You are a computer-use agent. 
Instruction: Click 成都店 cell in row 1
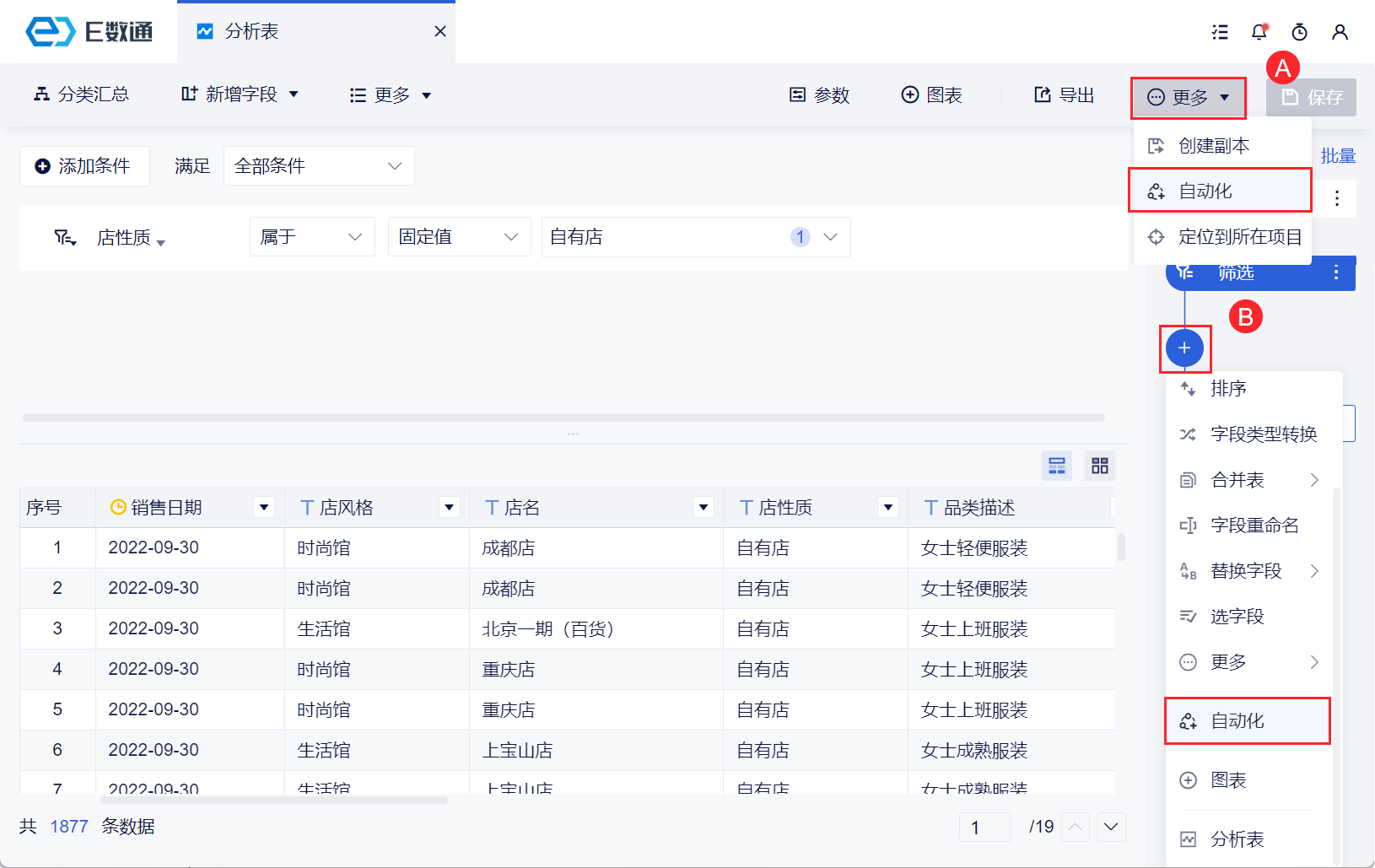pyautogui.click(x=596, y=548)
